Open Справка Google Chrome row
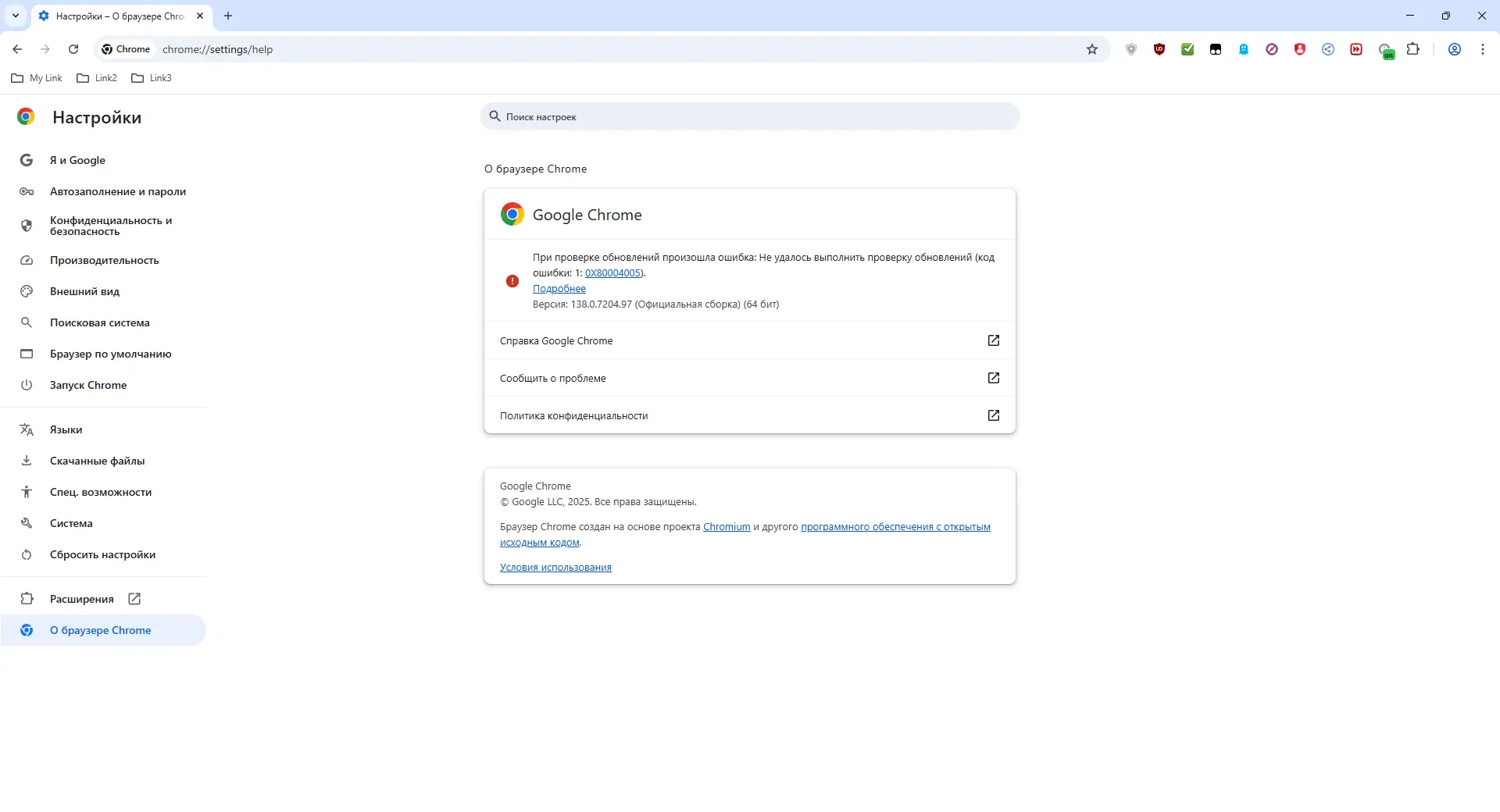The image size is (1500, 812). [750, 340]
